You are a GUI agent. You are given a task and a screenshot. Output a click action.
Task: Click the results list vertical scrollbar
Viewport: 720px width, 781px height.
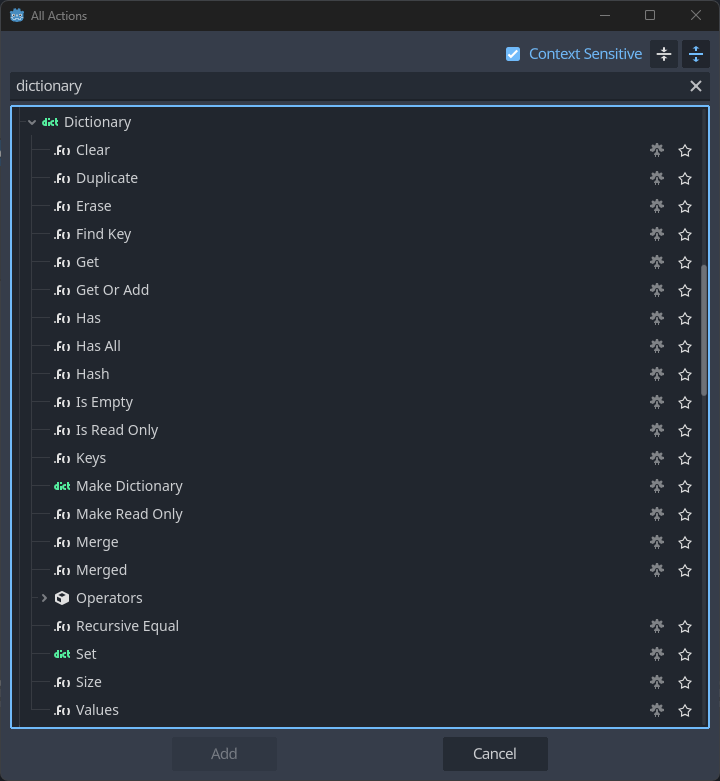point(704,330)
